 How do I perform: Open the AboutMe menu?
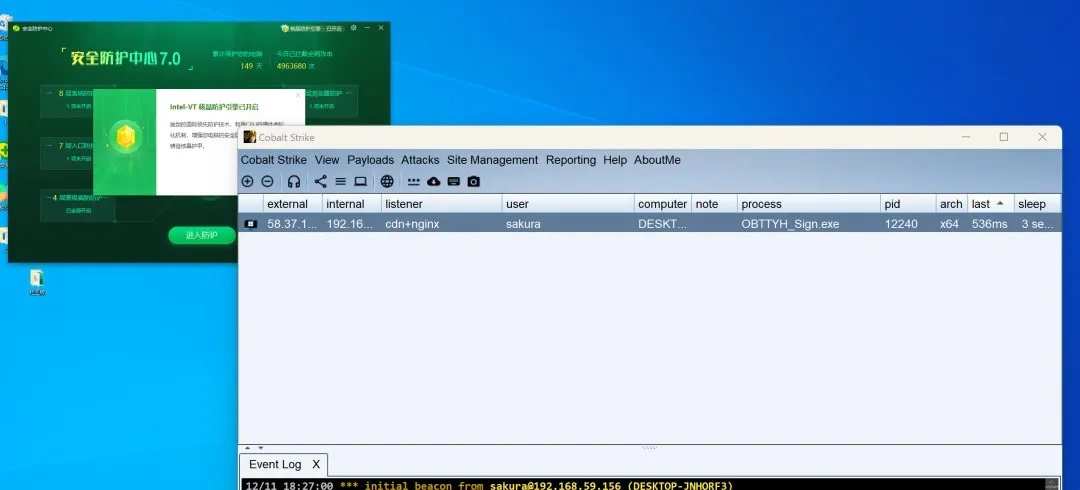tap(657, 160)
